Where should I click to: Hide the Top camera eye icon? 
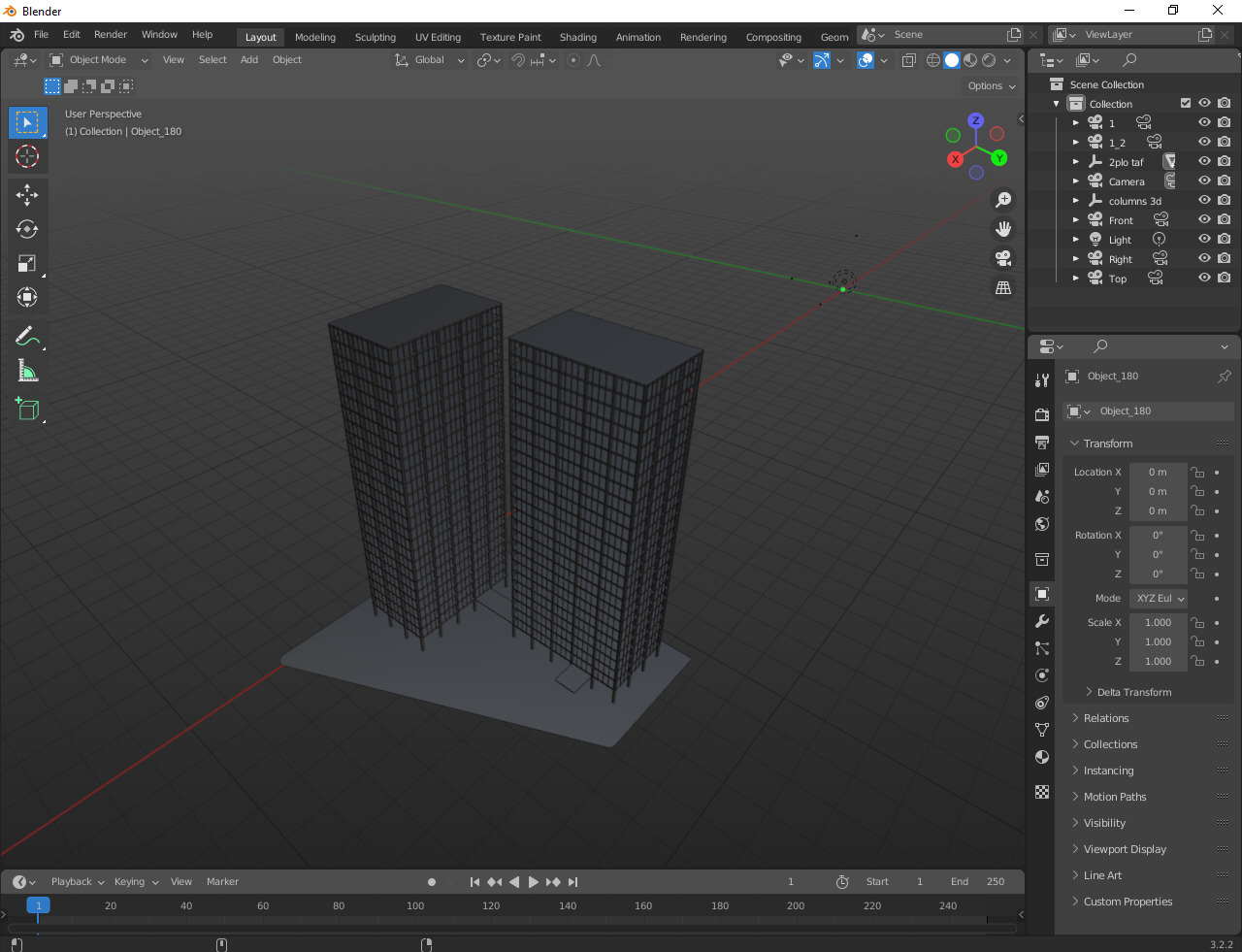coord(1204,278)
